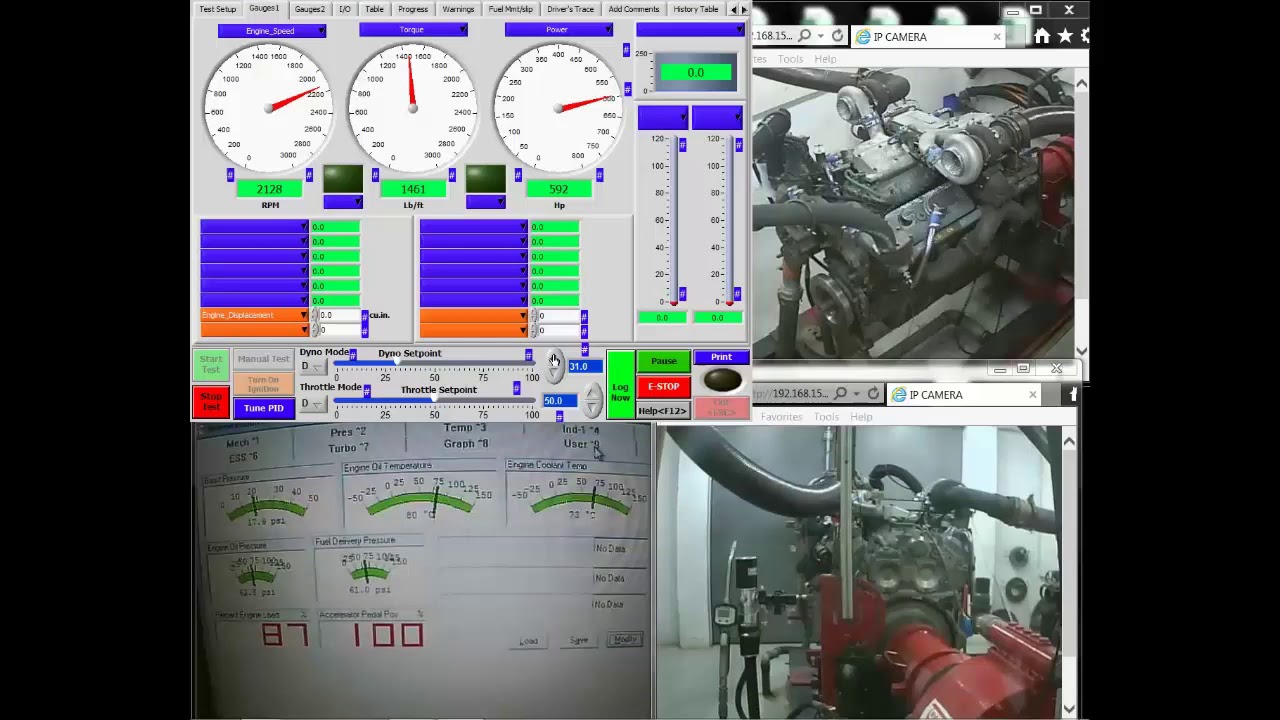The image size is (1280, 720).
Task: Click Favorites star in top IE window
Action: click(x=1065, y=36)
